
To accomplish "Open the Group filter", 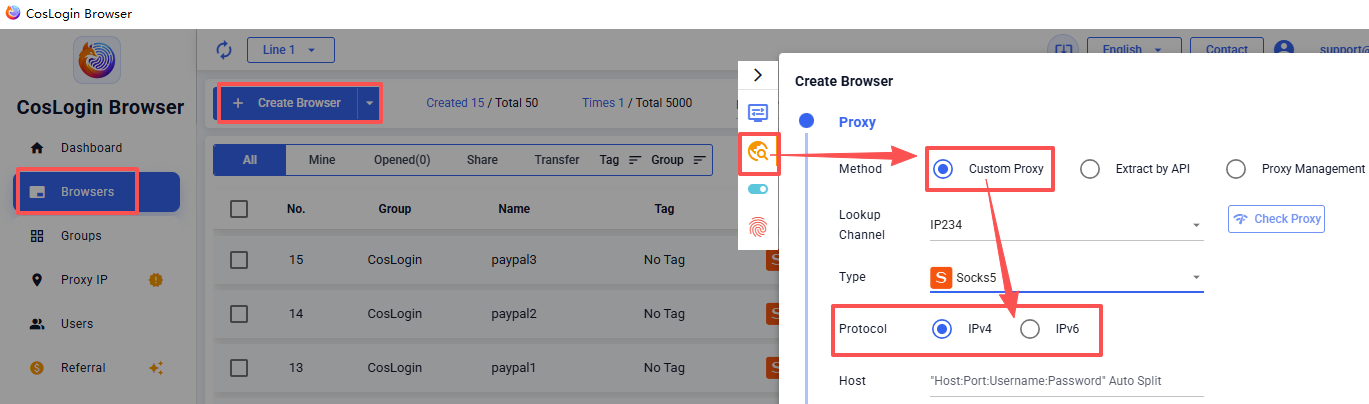I will [x=679, y=160].
